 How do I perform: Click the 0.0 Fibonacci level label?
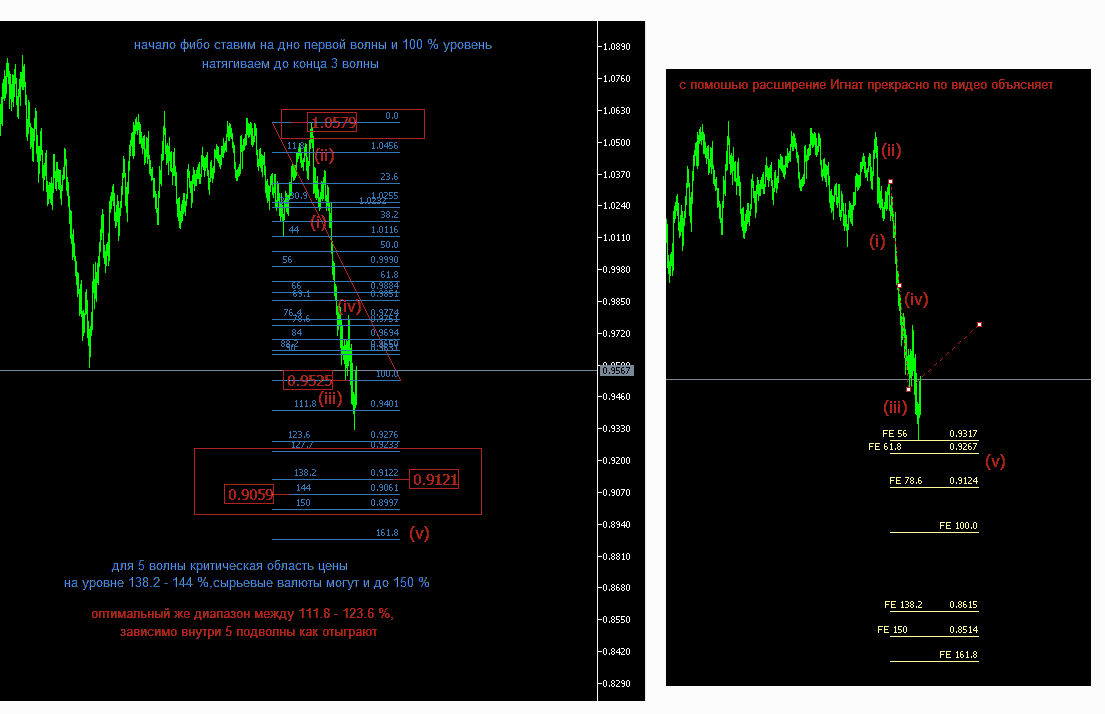click(x=392, y=116)
